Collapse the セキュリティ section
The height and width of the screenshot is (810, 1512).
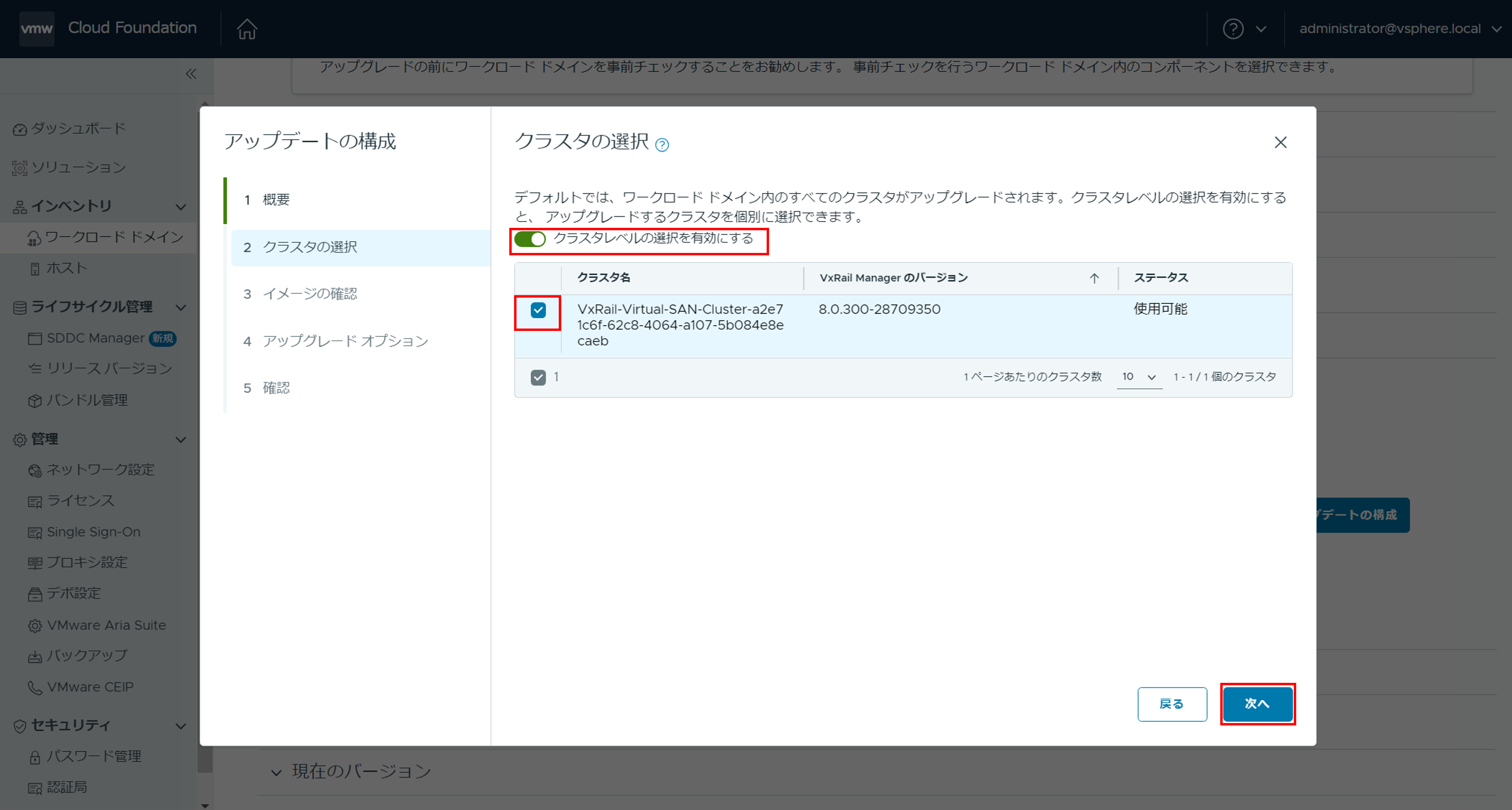point(181,726)
